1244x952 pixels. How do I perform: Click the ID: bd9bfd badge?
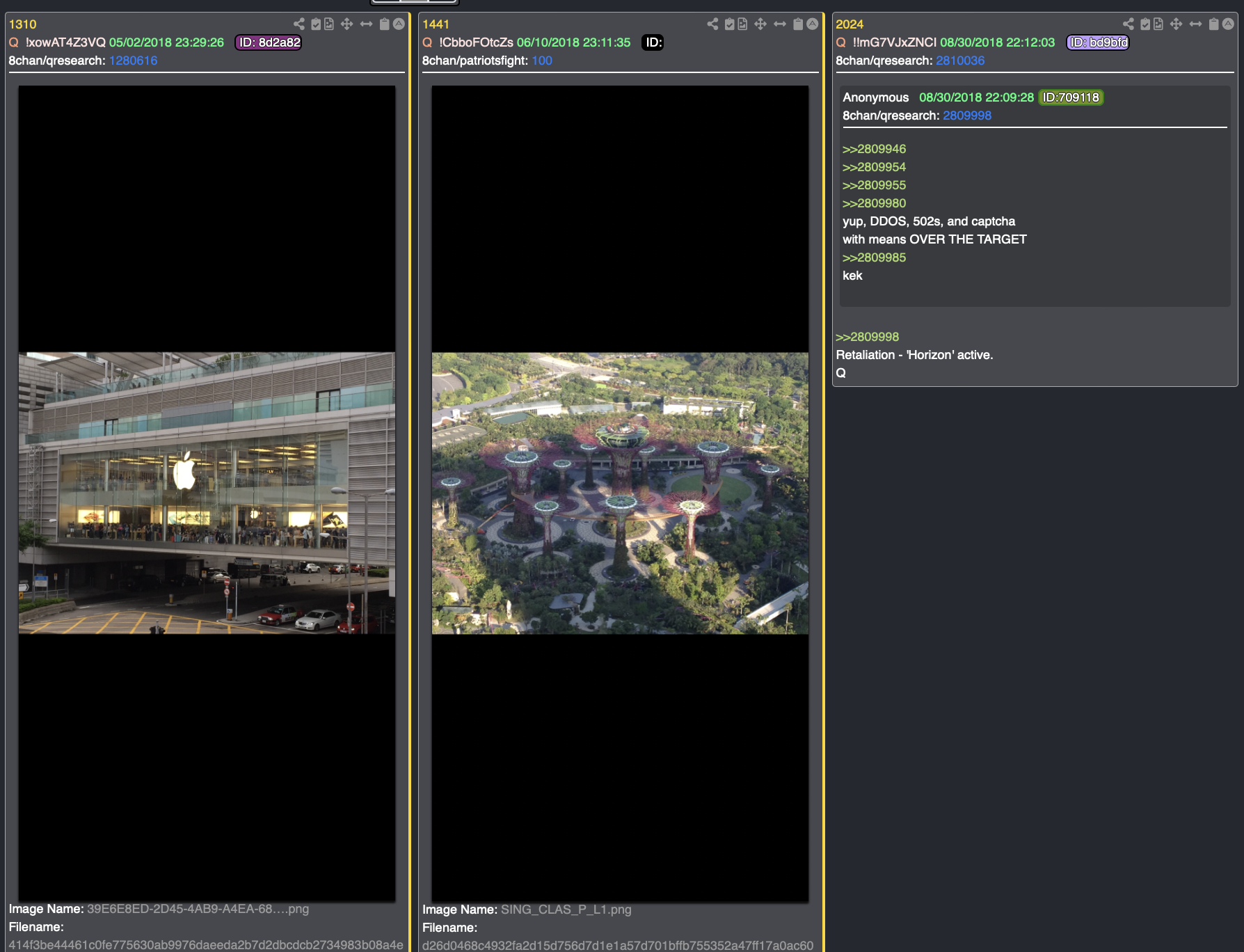(x=1098, y=42)
